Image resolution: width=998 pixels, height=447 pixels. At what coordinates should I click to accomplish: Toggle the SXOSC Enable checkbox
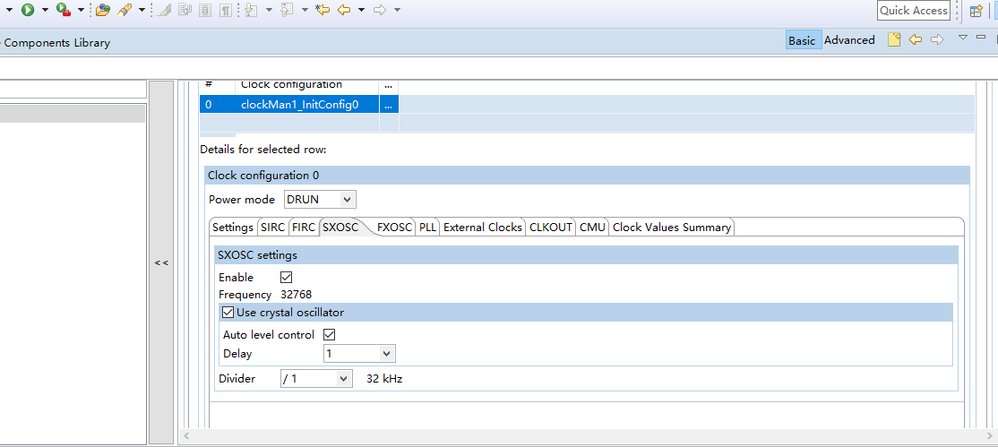click(286, 278)
